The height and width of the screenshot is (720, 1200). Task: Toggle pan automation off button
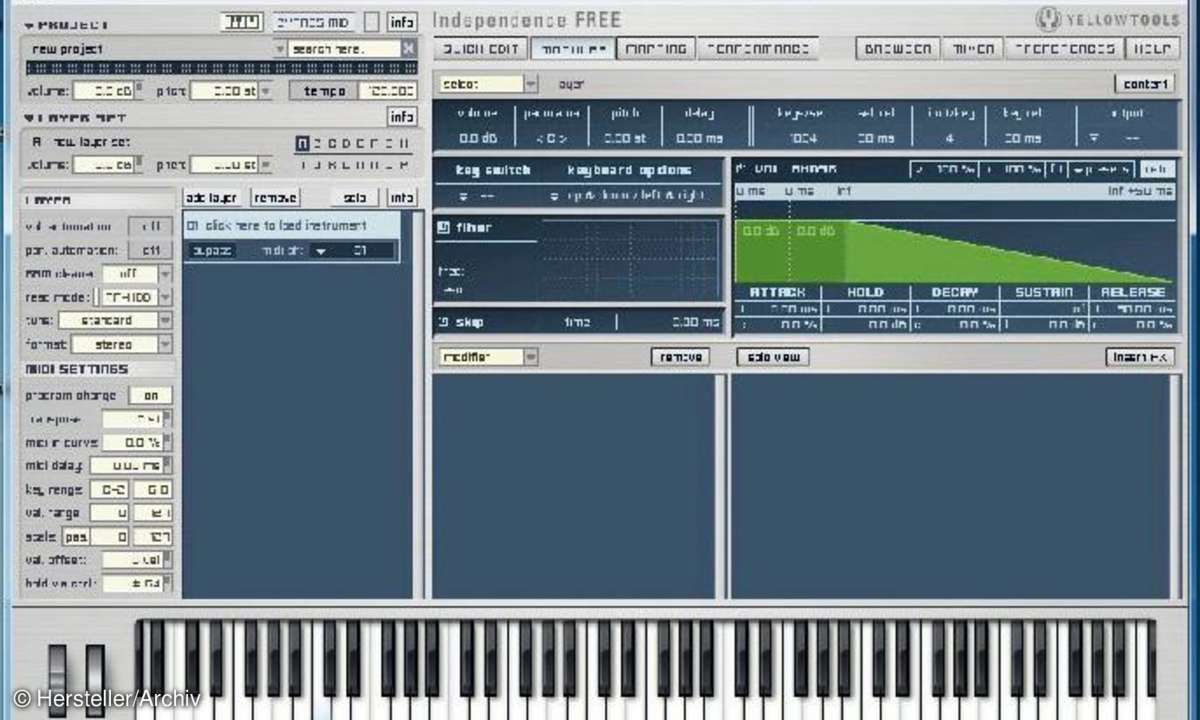pyautogui.click(x=150, y=250)
